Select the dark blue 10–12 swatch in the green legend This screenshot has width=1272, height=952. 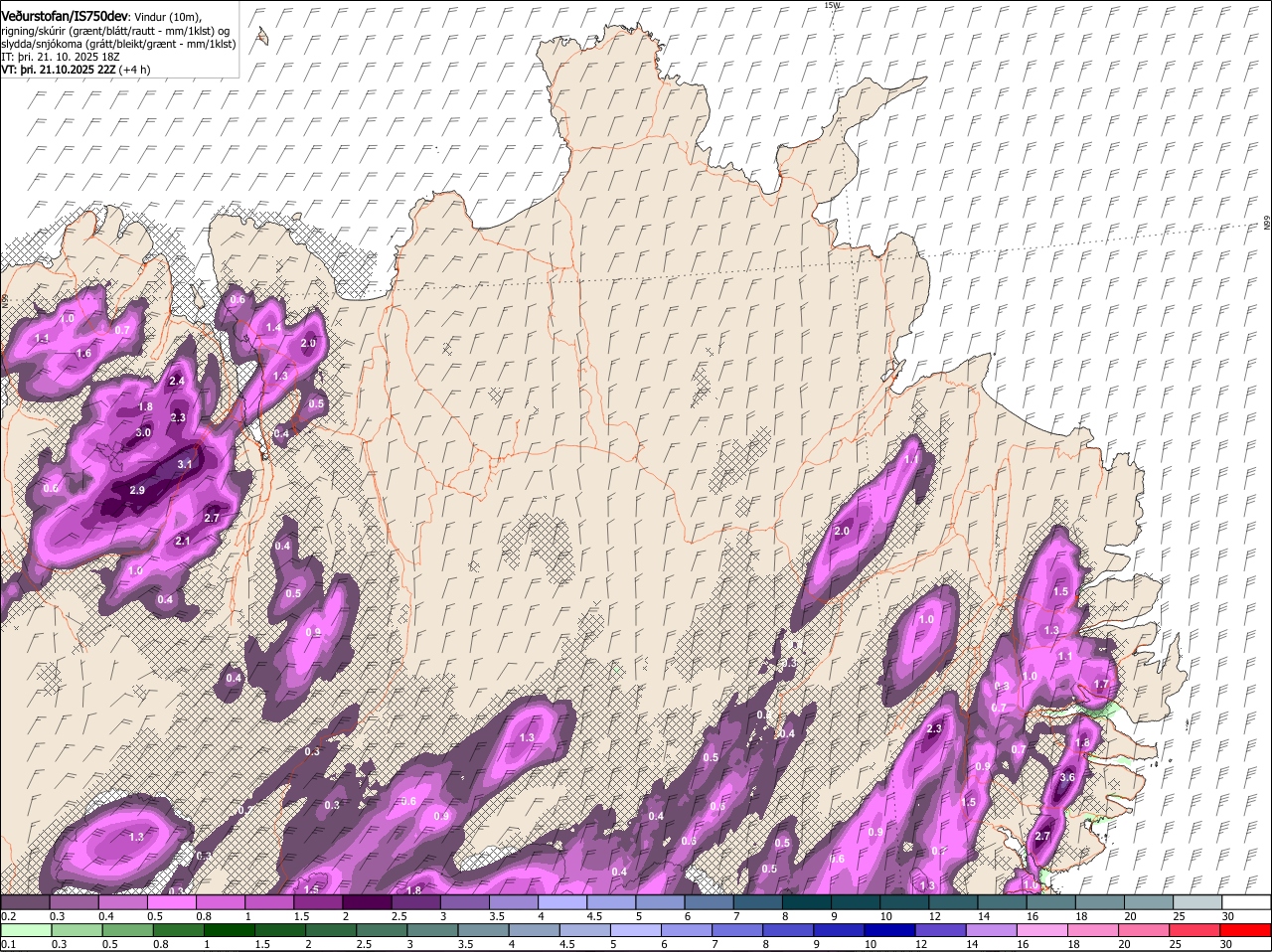[x=889, y=930]
